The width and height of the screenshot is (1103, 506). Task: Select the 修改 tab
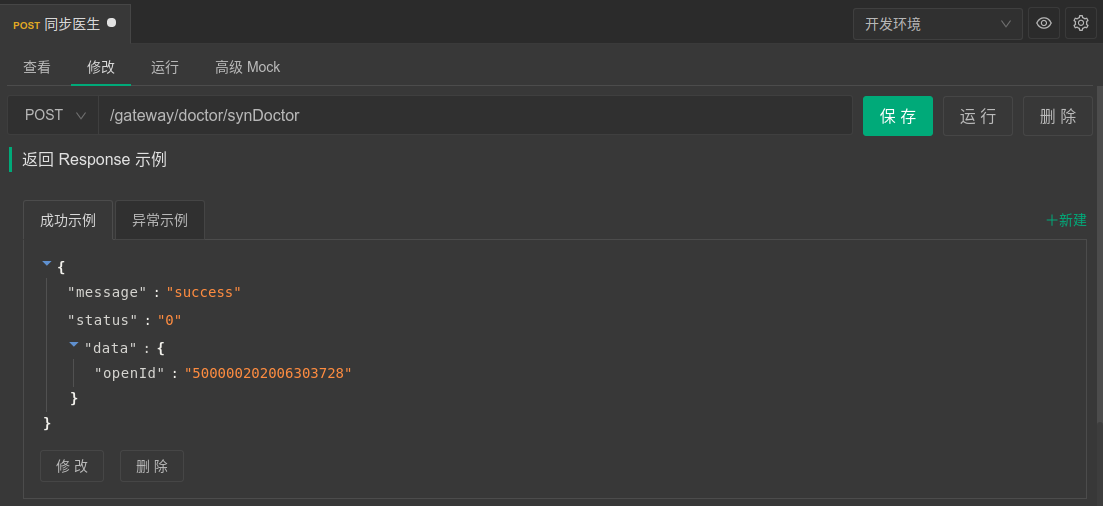(101, 67)
